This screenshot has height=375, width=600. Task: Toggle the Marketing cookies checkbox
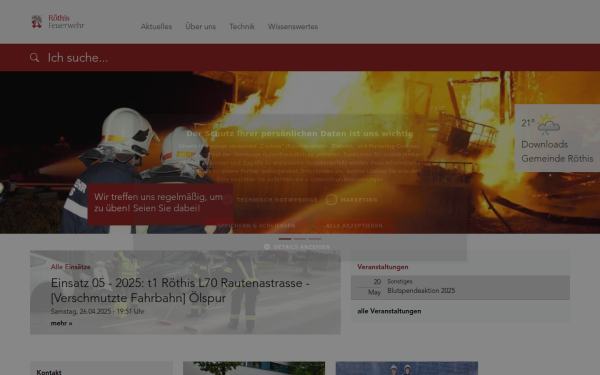coord(331,200)
